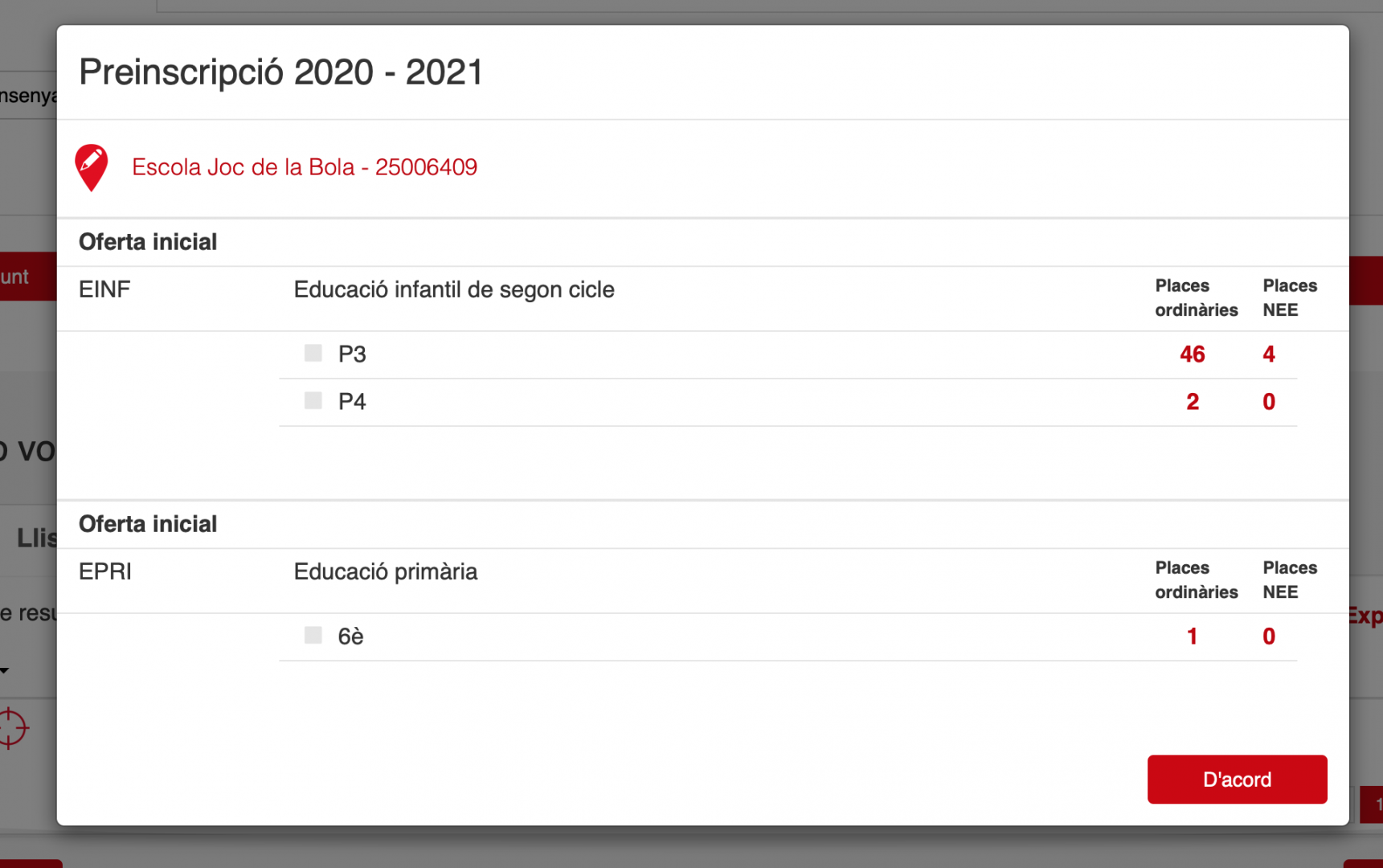The width and height of the screenshot is (1383, 868).
Task: Click the EINF stage code label
Action: (x=104, y=289)
